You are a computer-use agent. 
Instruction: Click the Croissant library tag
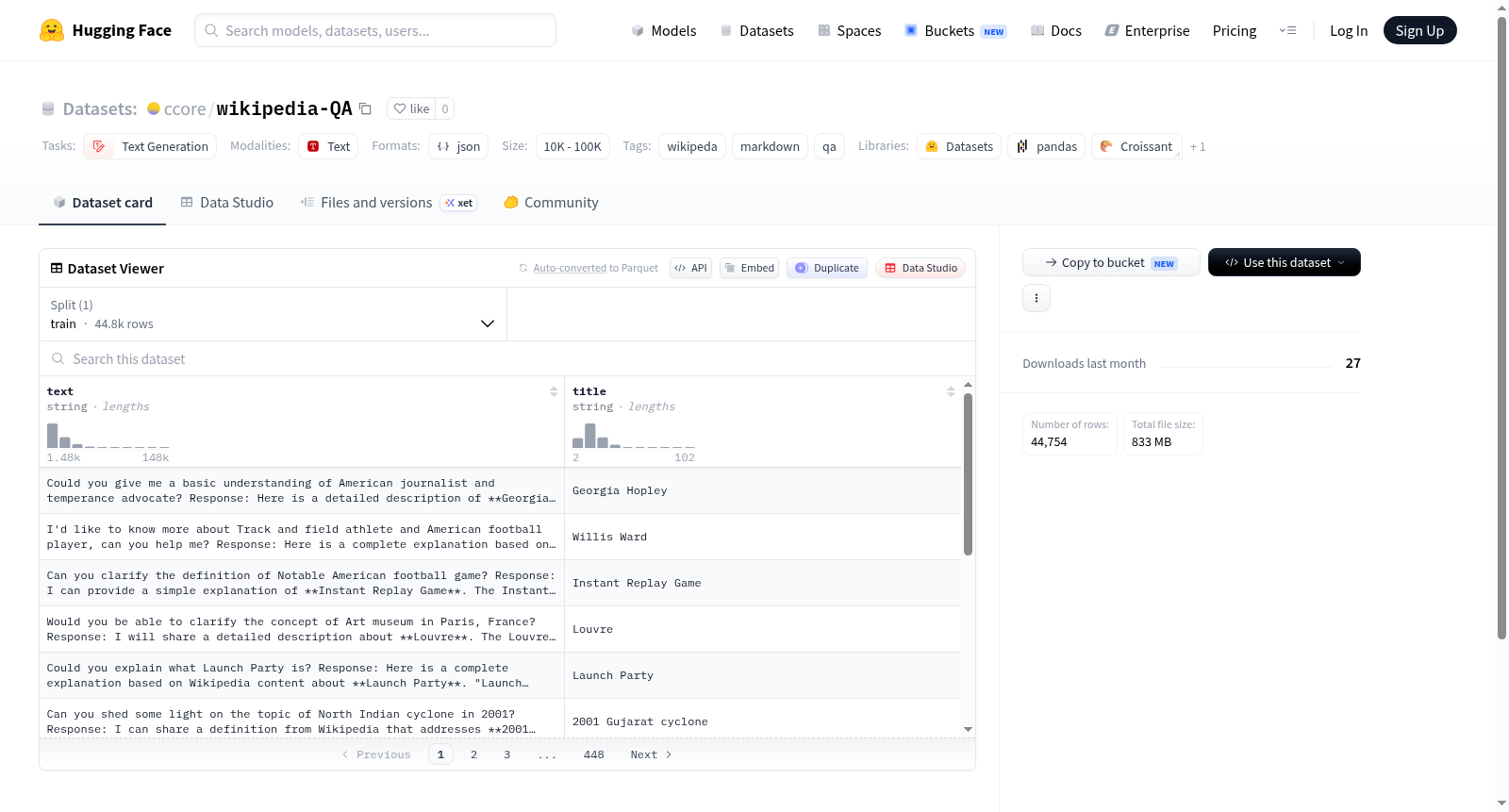[x=1136, y=146]
